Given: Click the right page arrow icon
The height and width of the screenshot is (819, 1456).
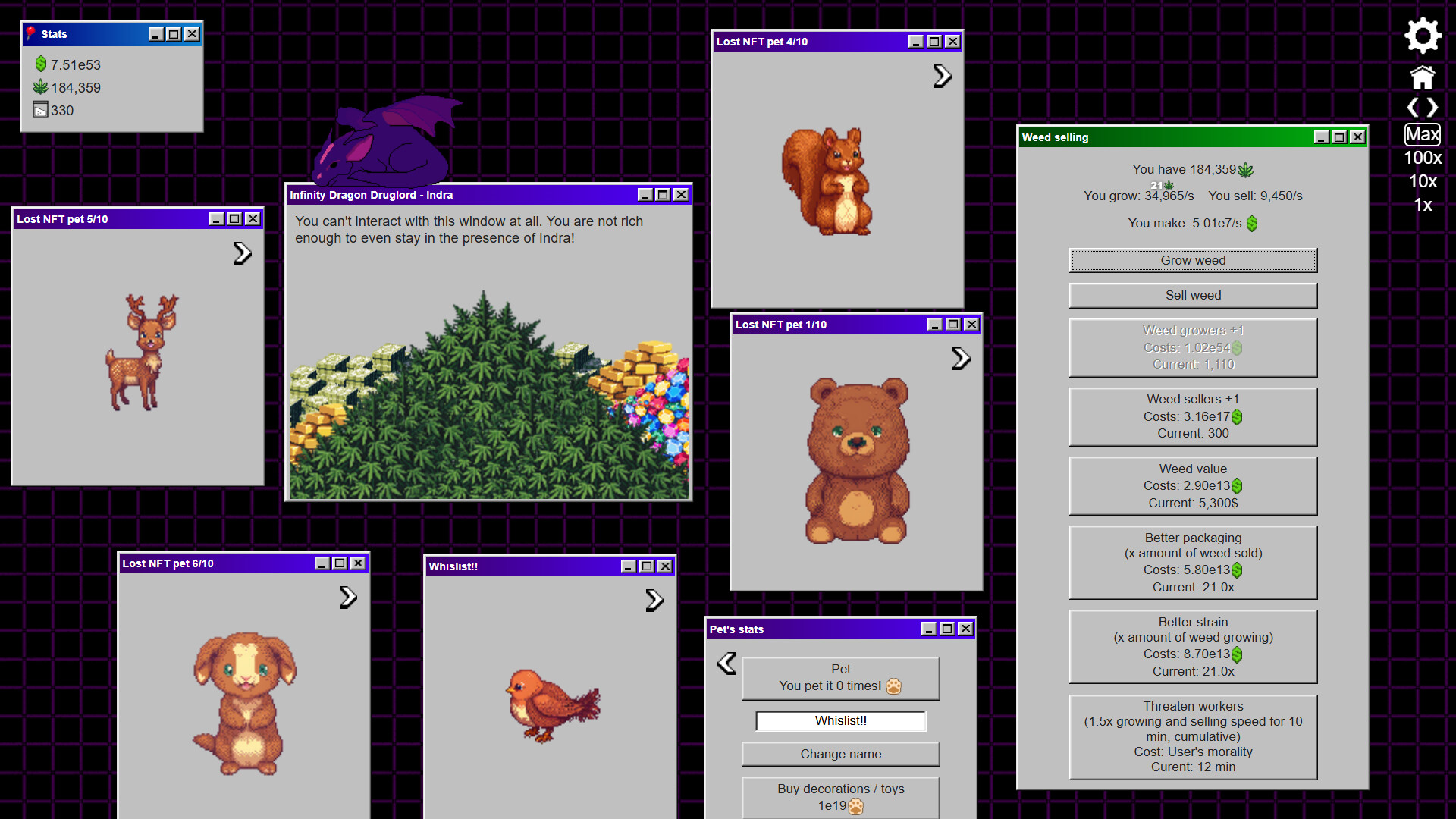Looking at the screenshot, I should click(x=1432, y=108).
